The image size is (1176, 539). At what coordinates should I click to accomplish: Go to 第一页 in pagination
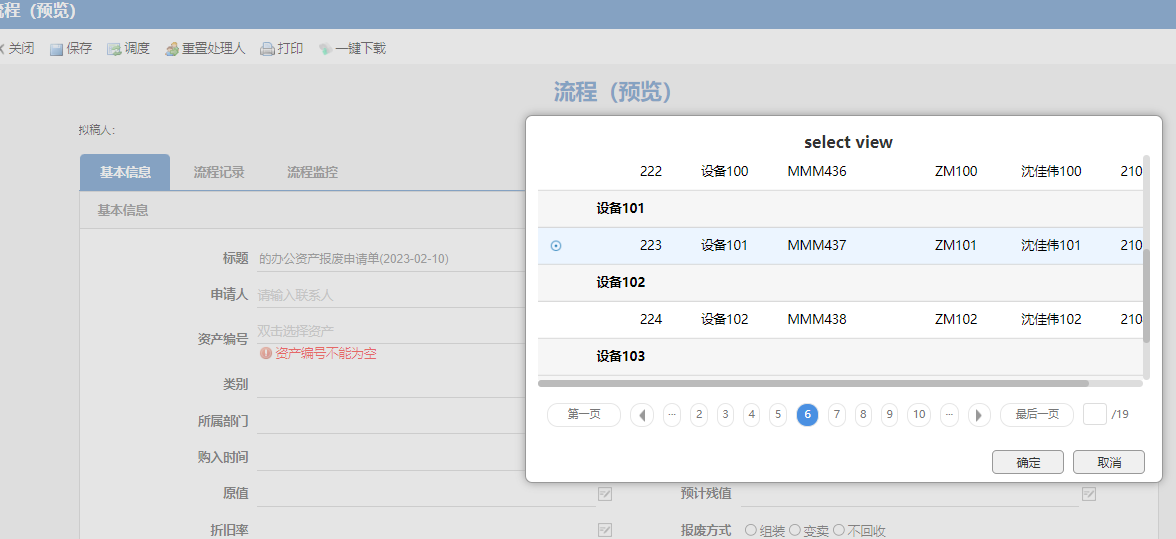coord(584,415)
